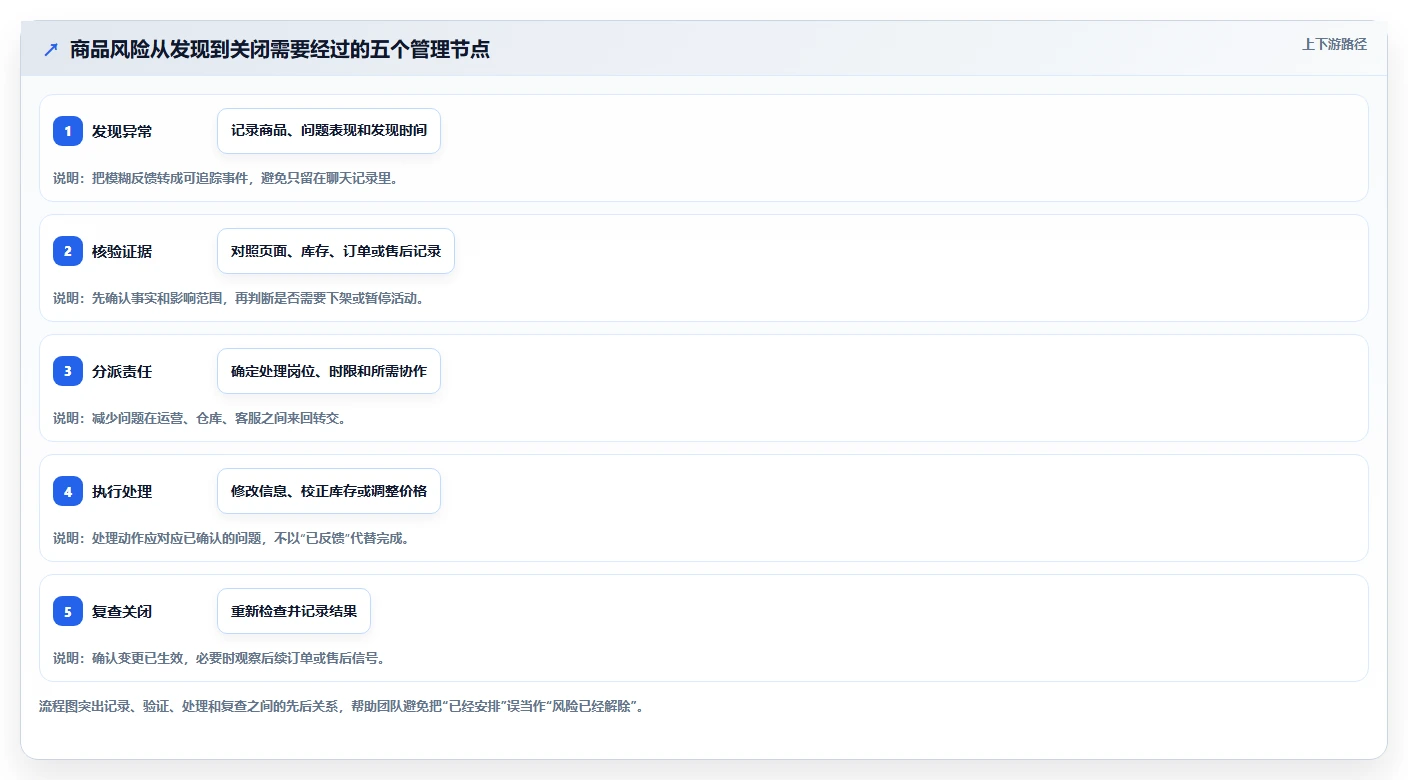Click the 确定处理岗位、时限和所需协作 chip
Image resolution: width=1408 pixels, height=780 pixels.
tap(329, 371)
